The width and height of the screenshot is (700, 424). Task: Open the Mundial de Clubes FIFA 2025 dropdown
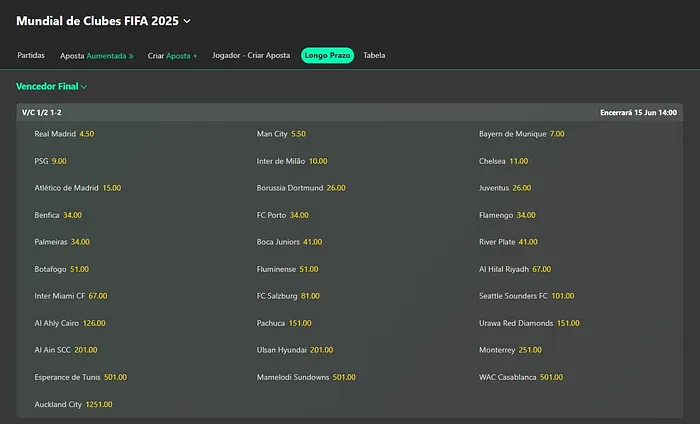coord(103,21)
